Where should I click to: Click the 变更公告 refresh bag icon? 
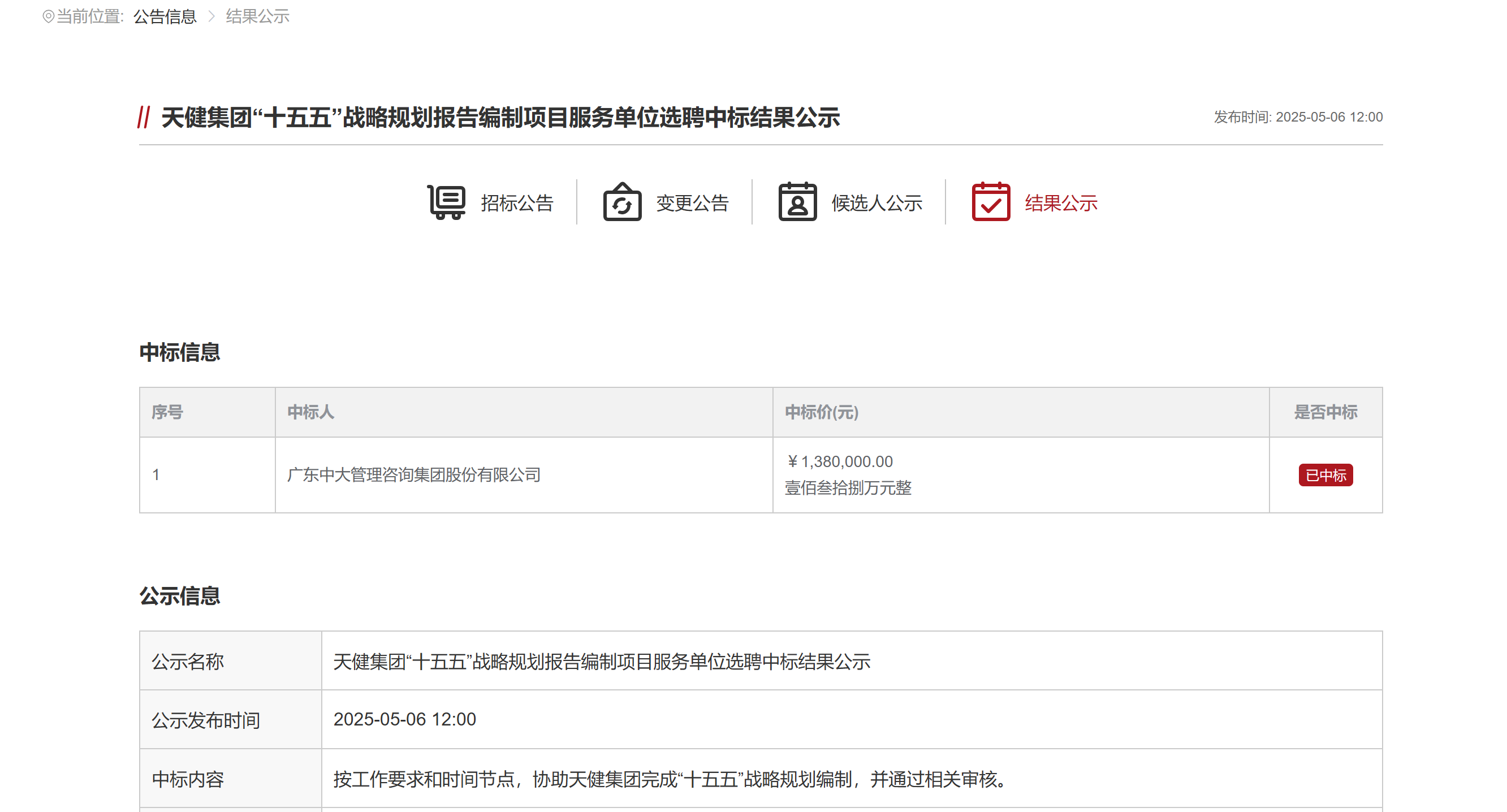(622, 202)
